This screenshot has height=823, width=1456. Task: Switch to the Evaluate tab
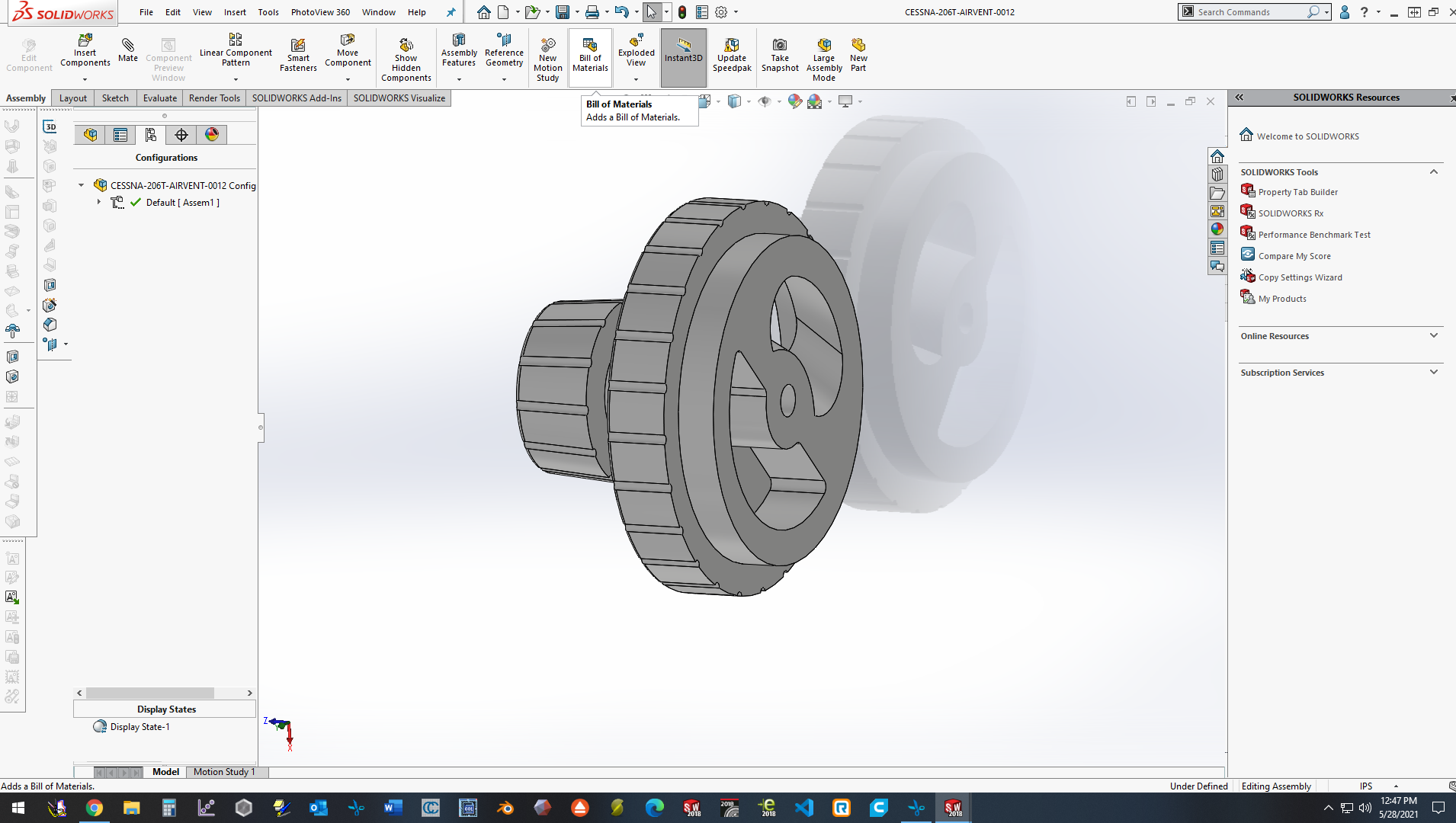pyautogui.click(x=160, y=98)
